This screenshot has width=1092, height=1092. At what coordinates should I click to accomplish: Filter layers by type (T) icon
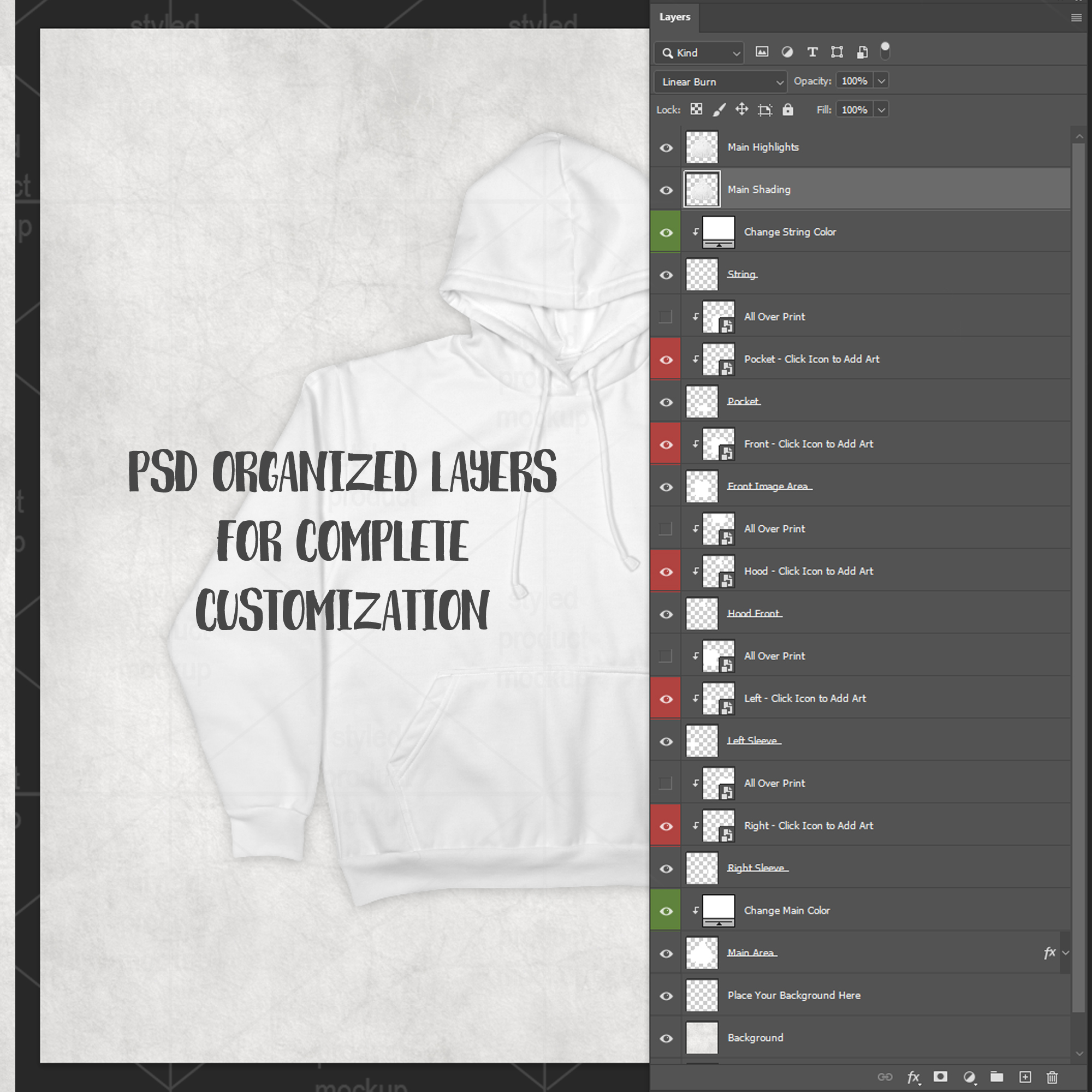(812, 52)
